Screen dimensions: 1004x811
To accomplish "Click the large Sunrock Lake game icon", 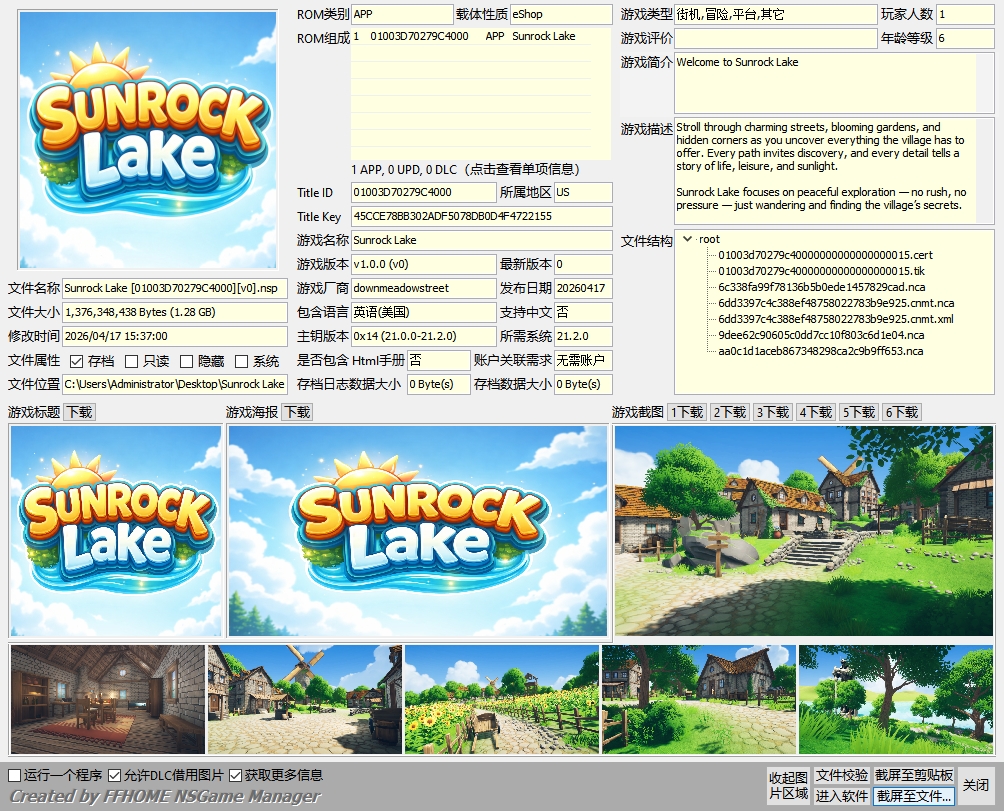I will (148, 140).
